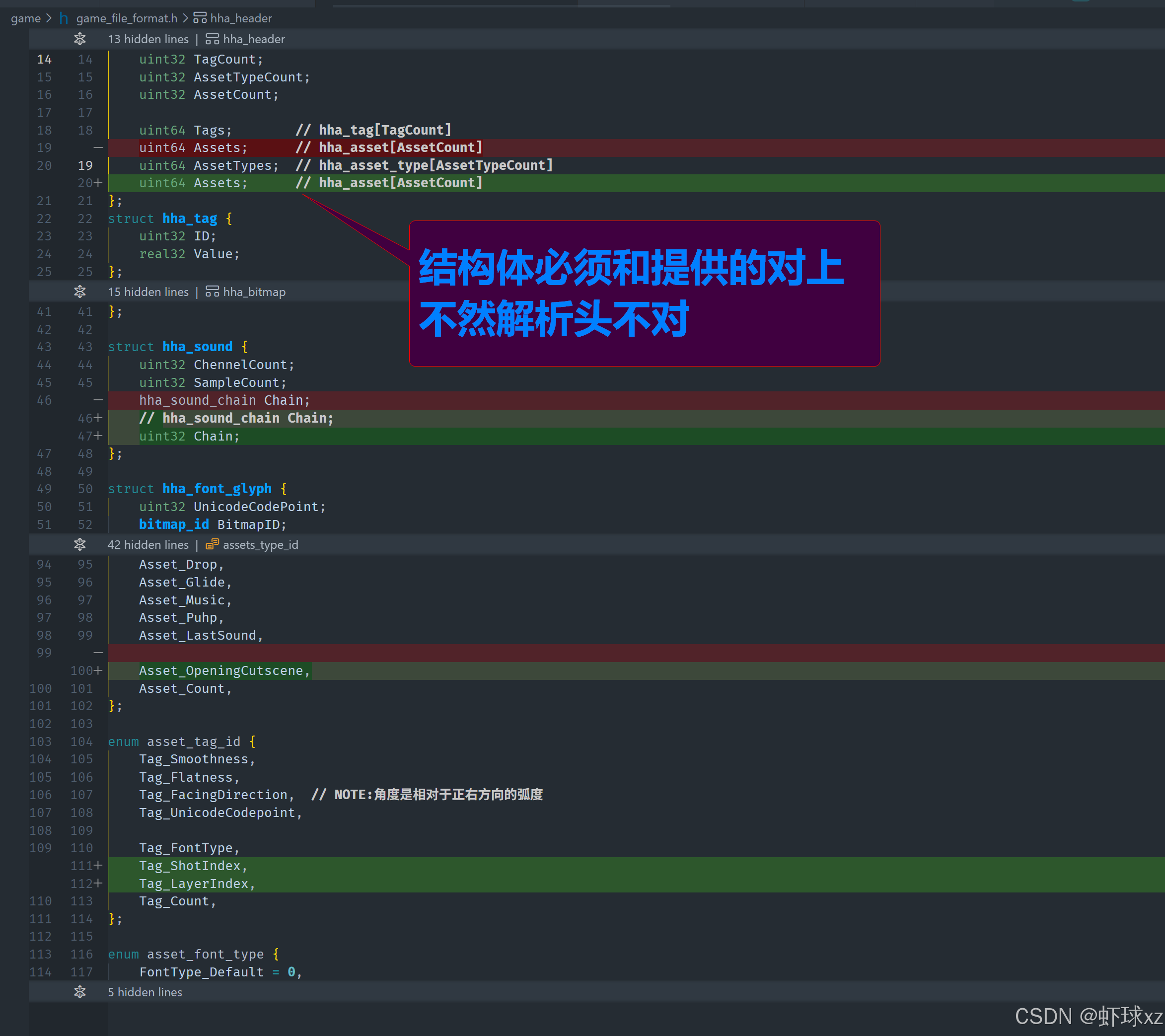Click the h file icon in breadcrumb
Screen dimensions: 1165x1036
64,18
